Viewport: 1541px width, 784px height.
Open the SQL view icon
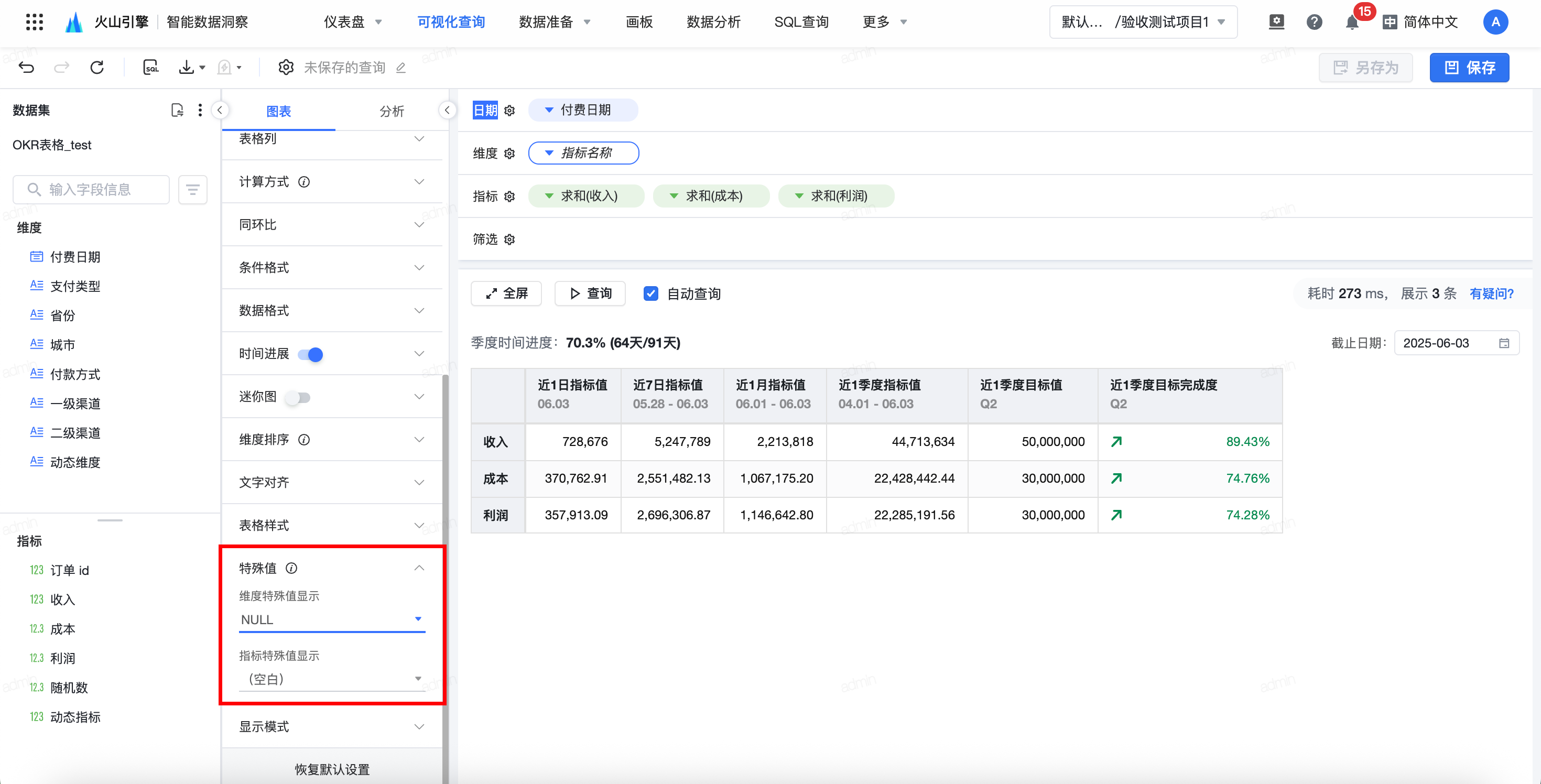(151, 67)
